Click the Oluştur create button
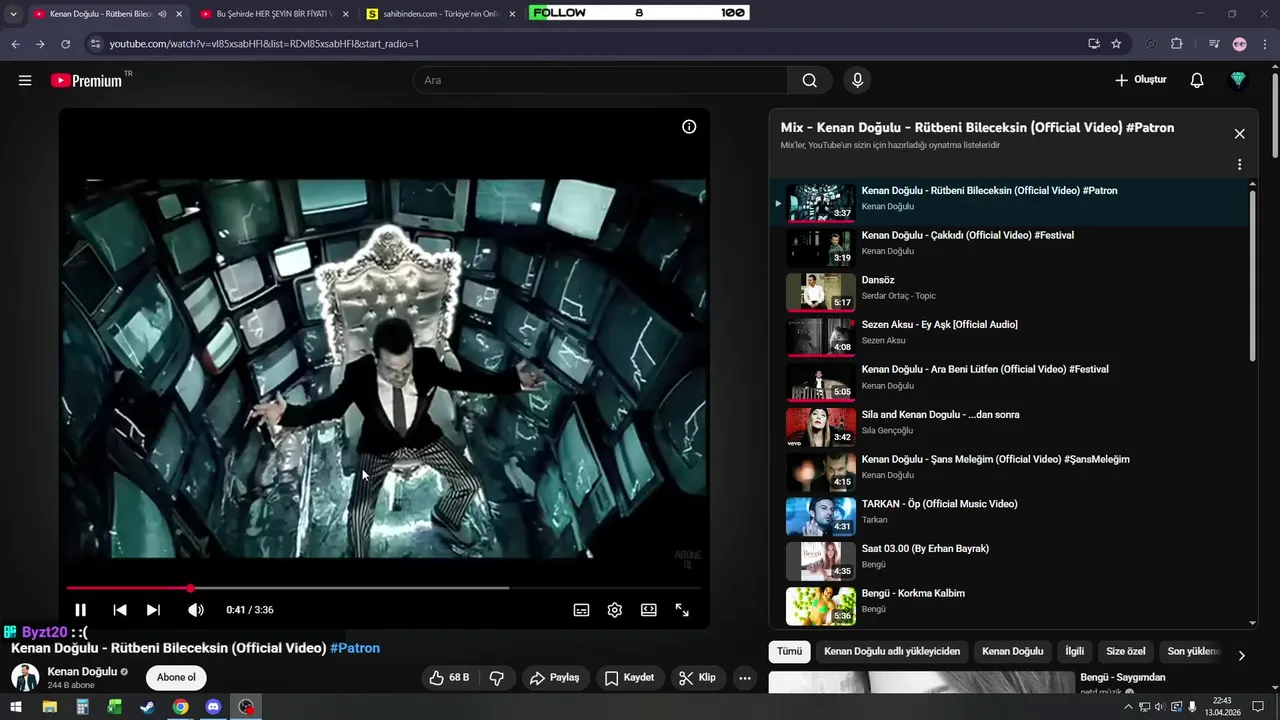 [1141, 80]
